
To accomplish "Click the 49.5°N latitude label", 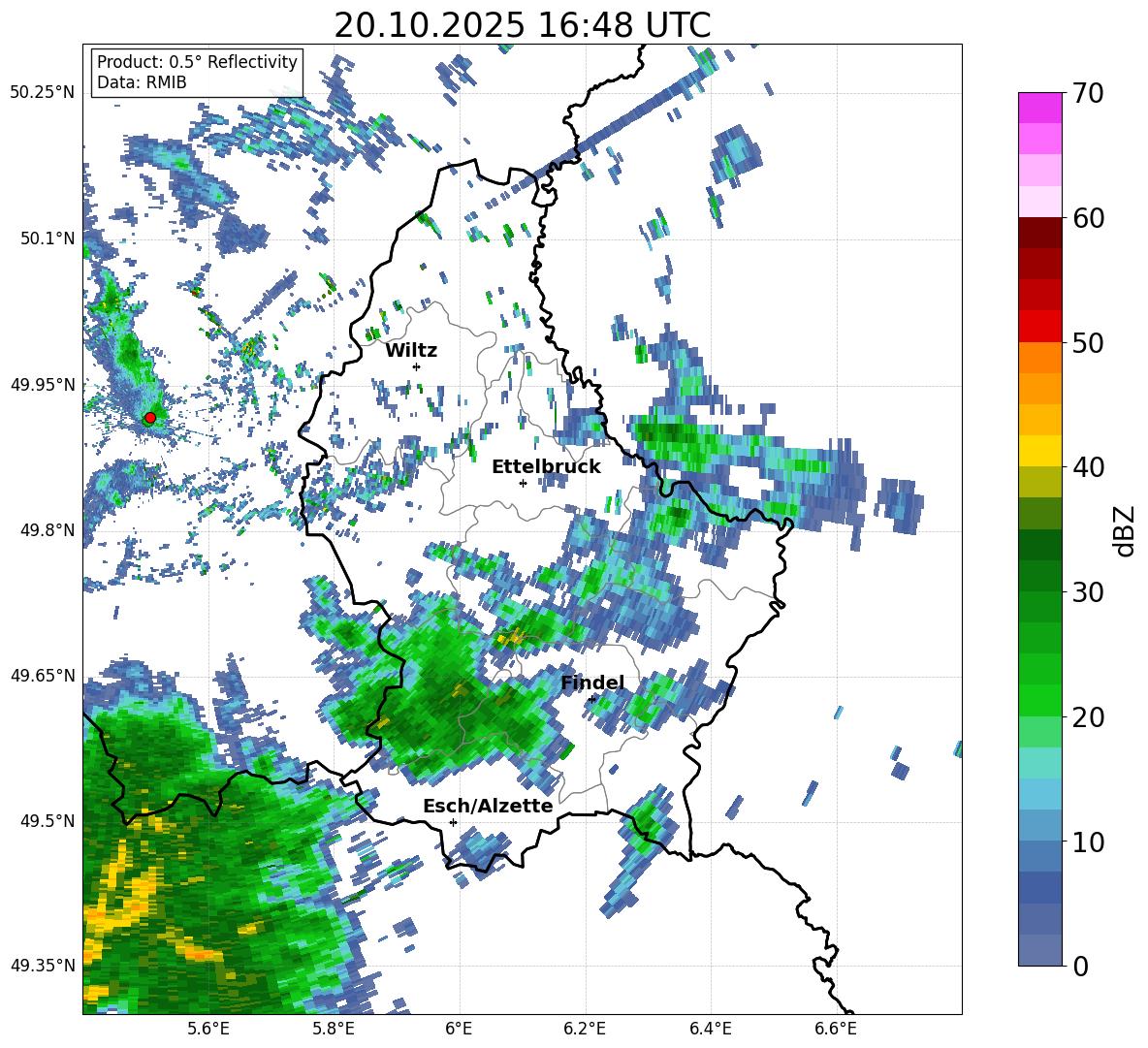I will coord(47,821).
